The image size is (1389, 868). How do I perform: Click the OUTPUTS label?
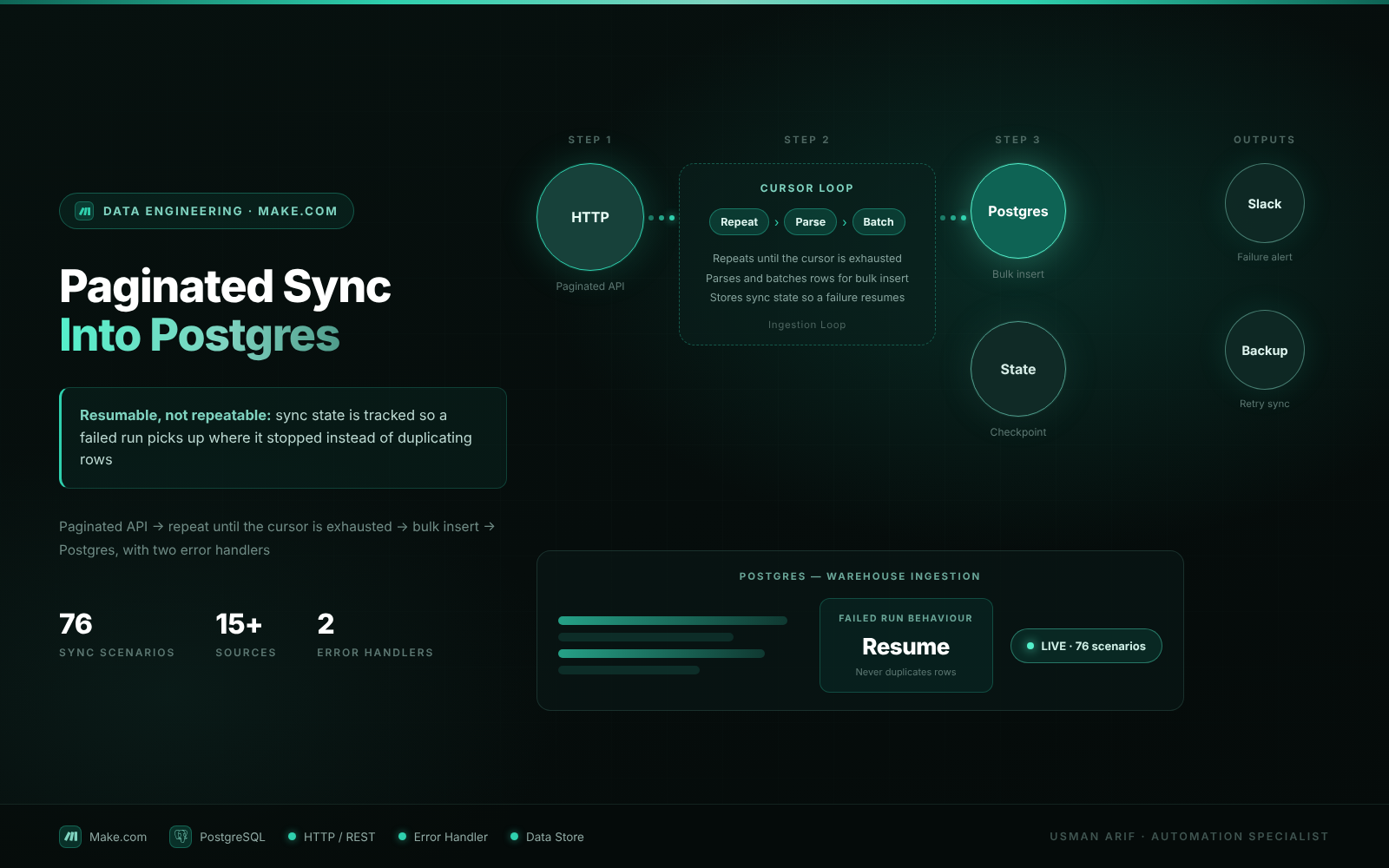(x=1265, y=140)
